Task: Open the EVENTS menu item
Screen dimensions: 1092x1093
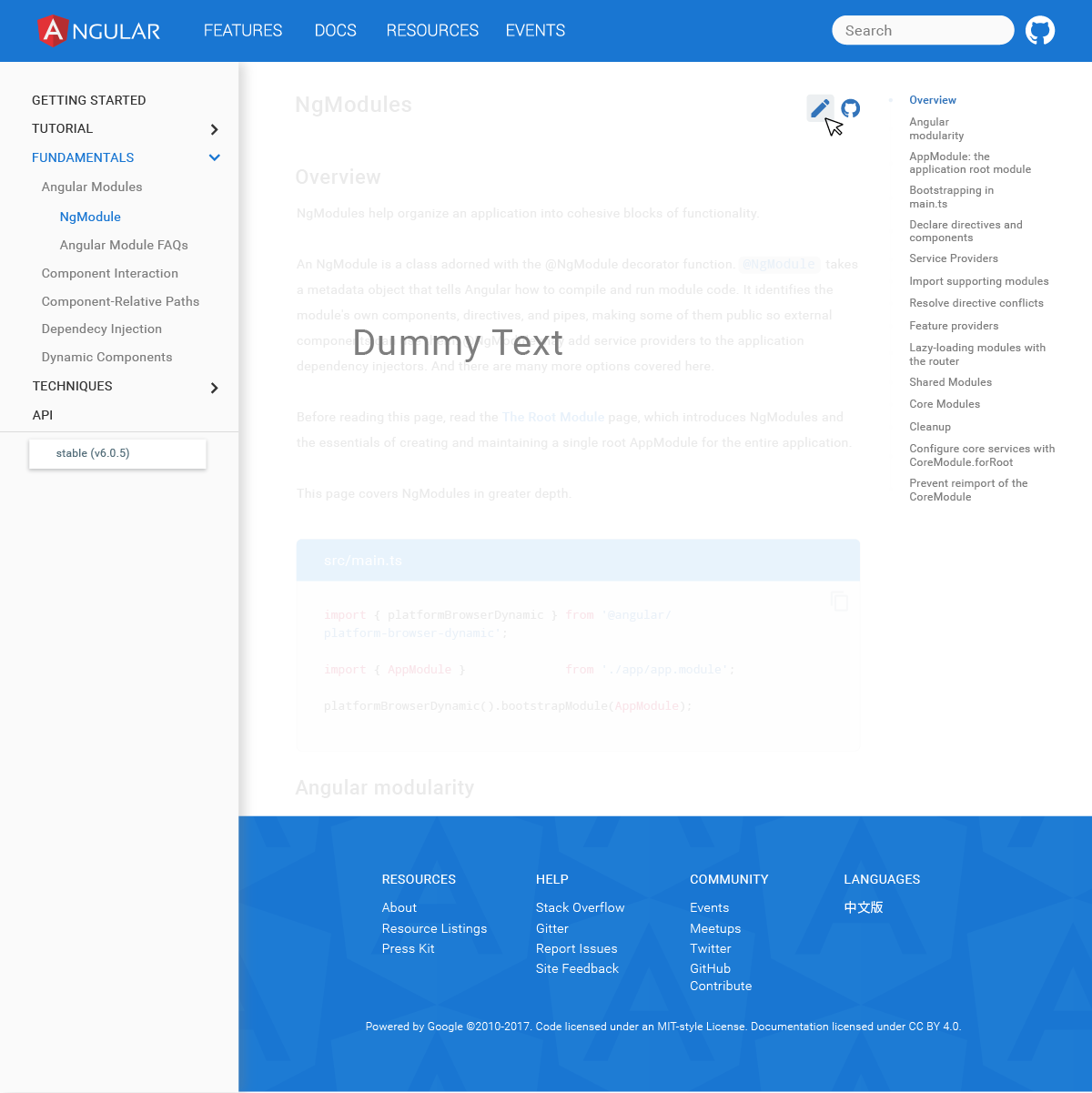Action: click(x=535, y=30)
